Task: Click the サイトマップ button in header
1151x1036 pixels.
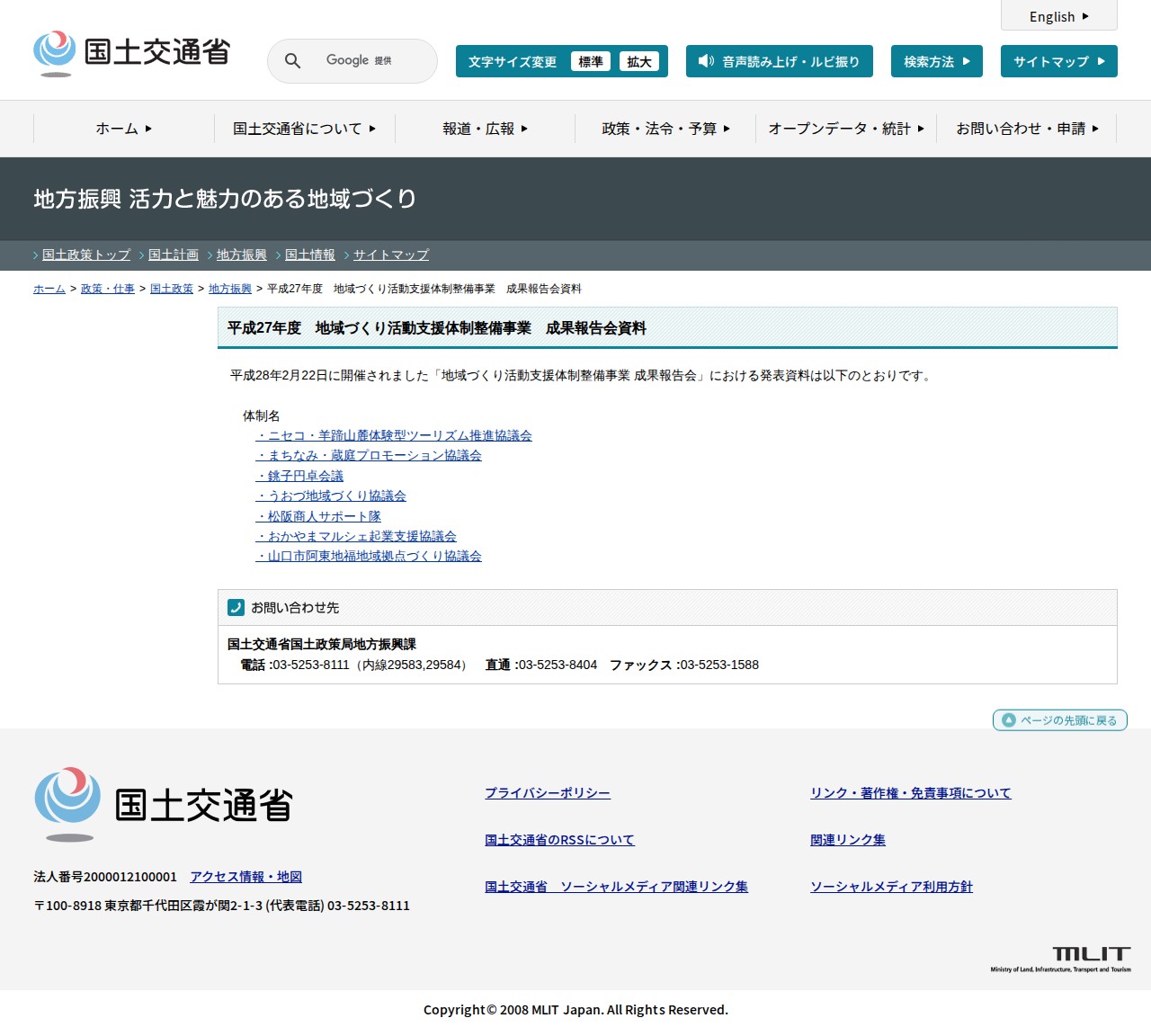Action: [1058, 61]
